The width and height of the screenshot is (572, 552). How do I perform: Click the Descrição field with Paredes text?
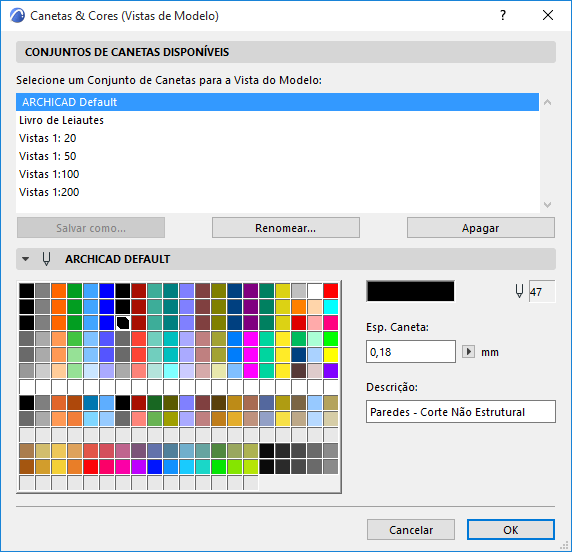point(461,412)
